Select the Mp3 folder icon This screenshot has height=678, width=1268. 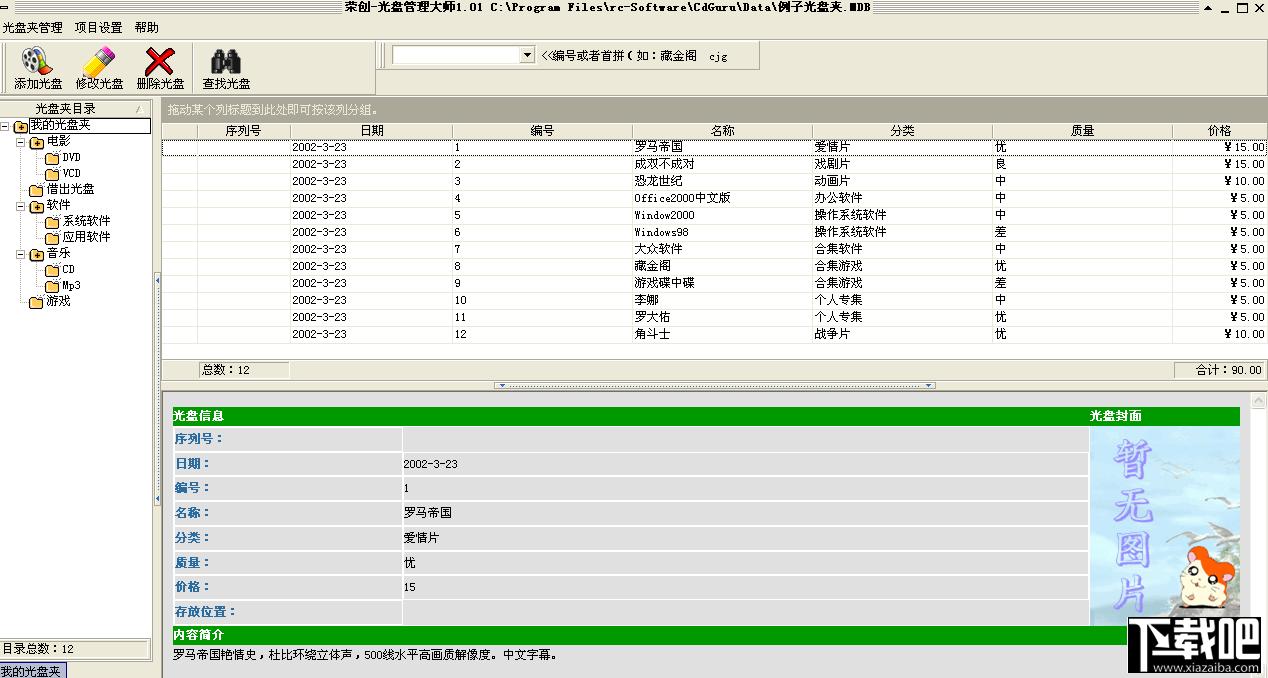(53, 286)
